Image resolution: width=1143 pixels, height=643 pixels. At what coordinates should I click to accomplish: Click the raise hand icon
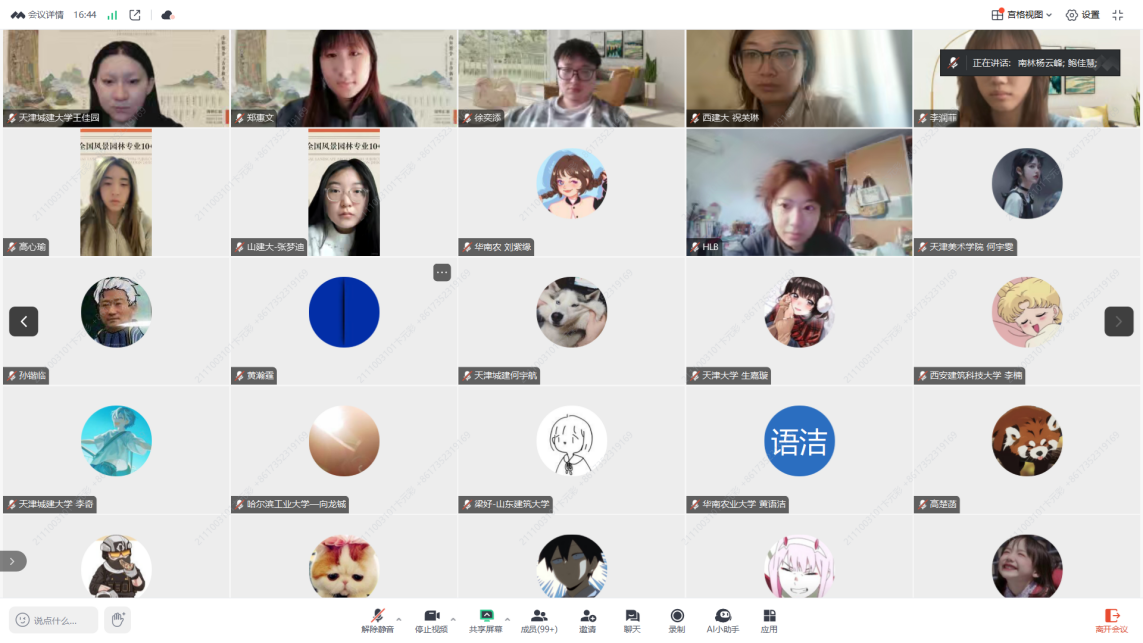(117, 620)
